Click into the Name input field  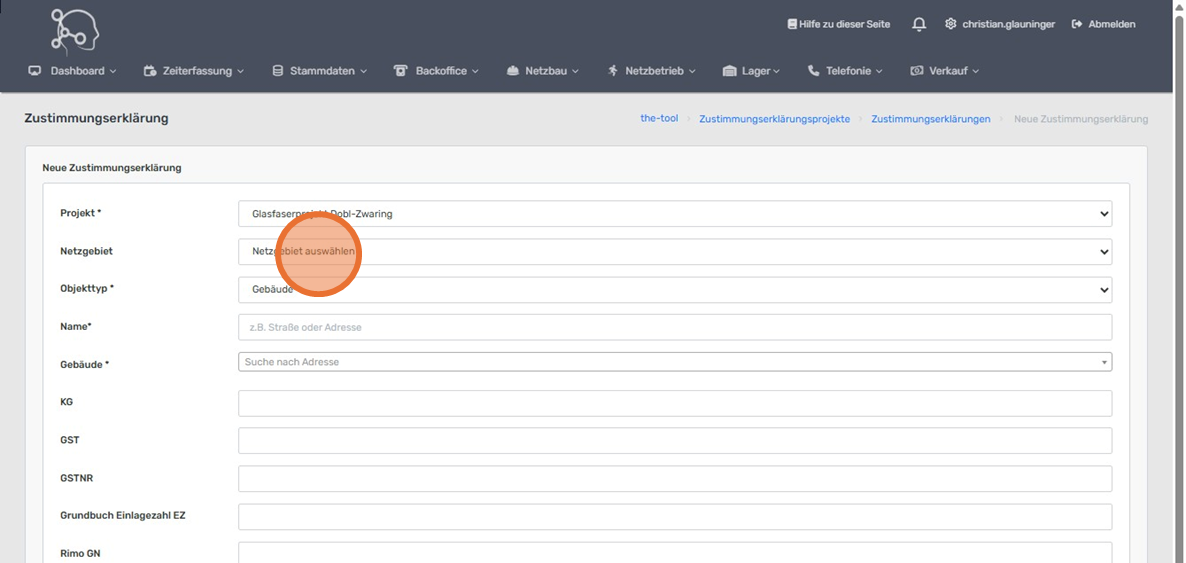tap(674, 327)
